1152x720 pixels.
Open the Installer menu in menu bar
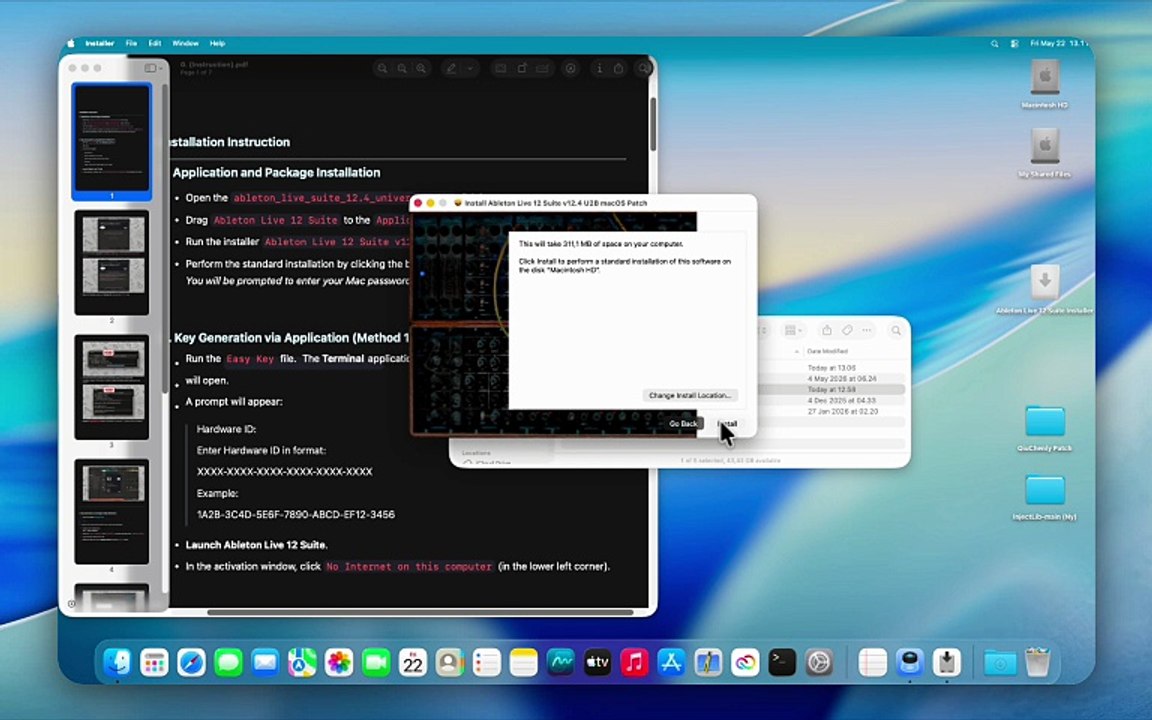[x=100, y=43]
